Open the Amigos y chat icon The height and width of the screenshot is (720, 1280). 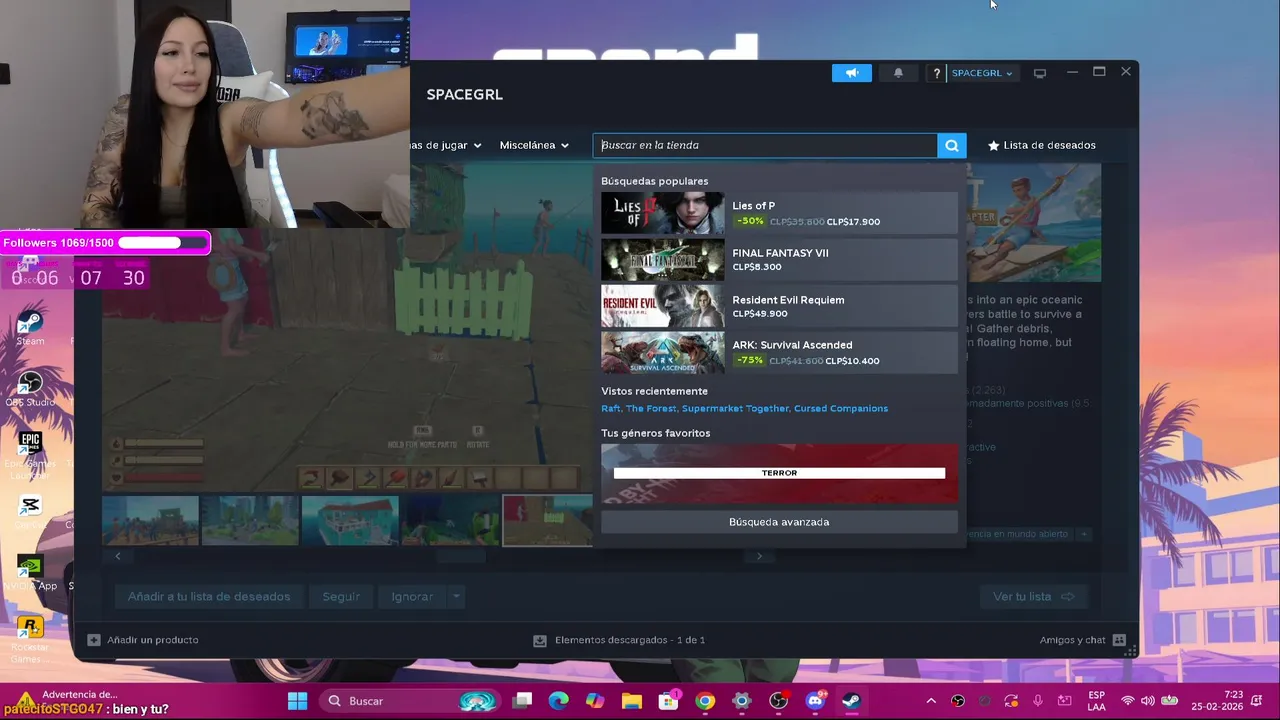(x=1119, y=640)
